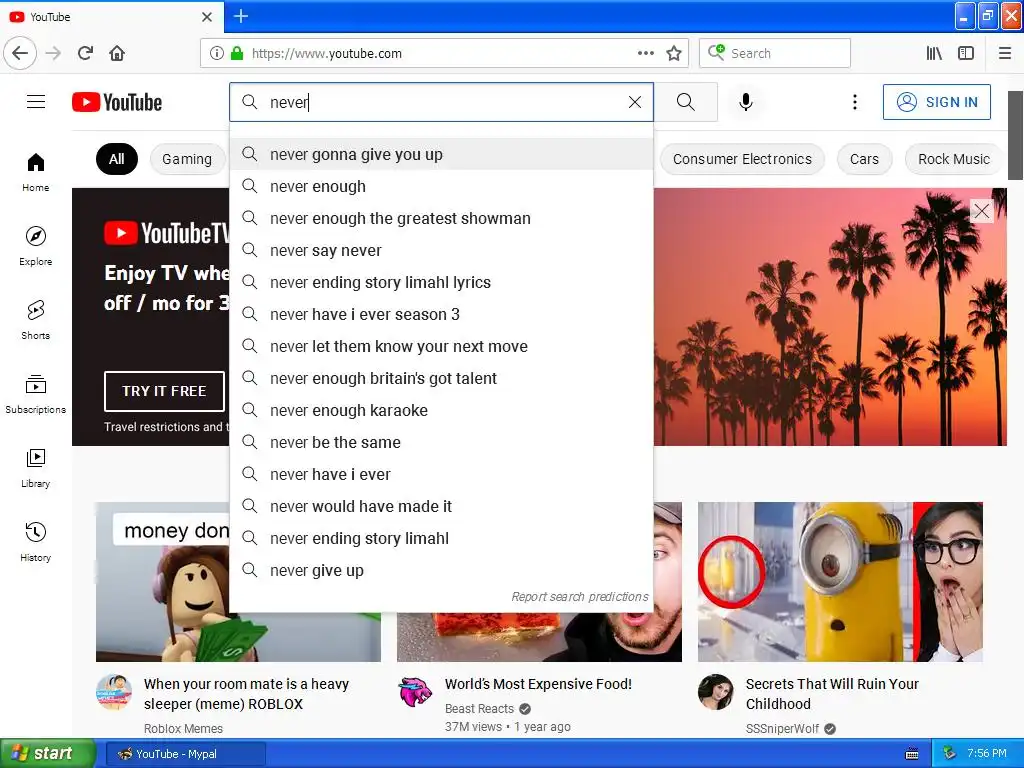The height and width of the screenshot is (768, 1024).
Task: Open the browser home page icon
Action: click(x=117, y=53)
